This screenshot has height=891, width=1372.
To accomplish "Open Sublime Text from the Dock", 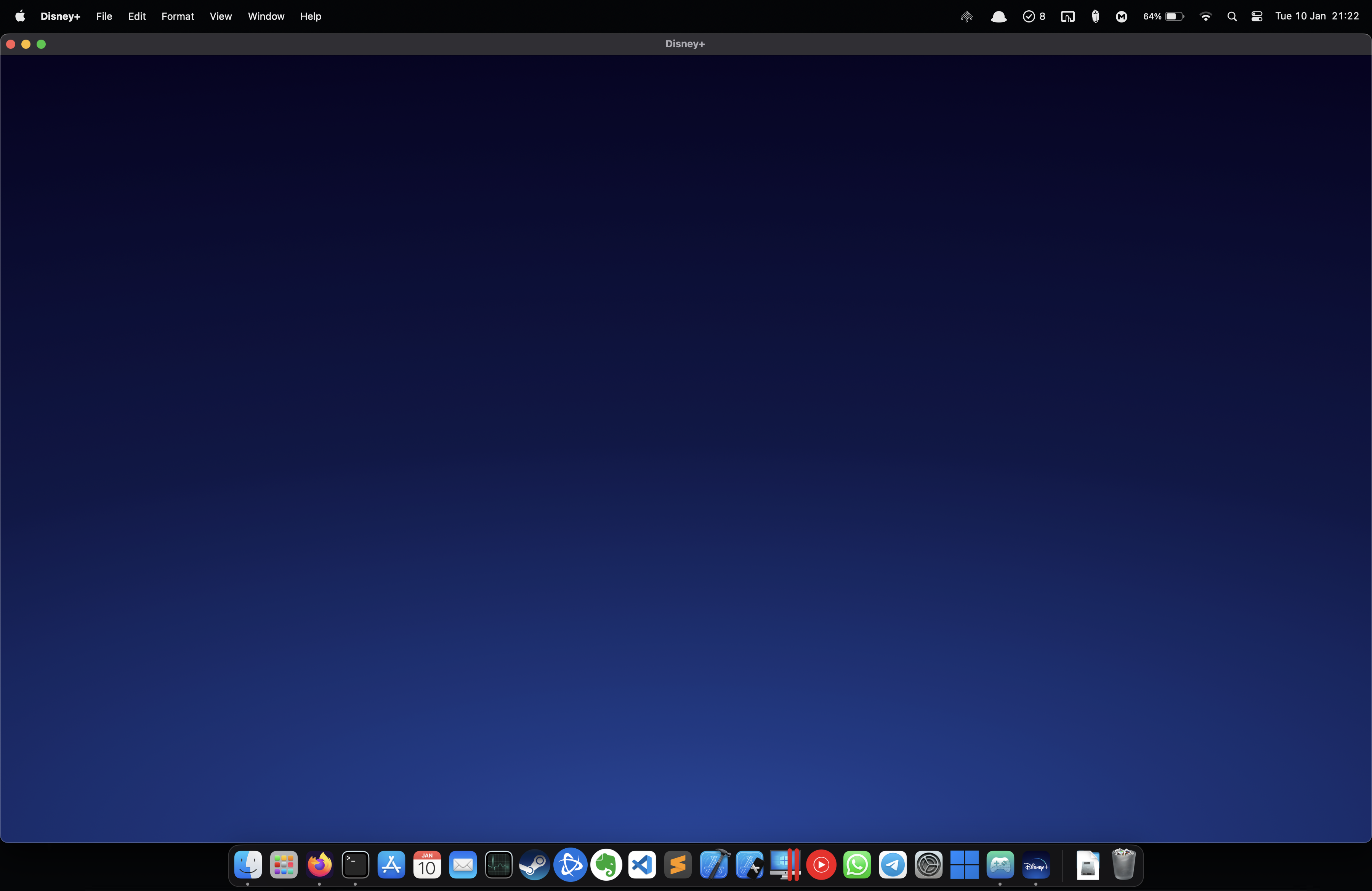I will coord(678,865).
